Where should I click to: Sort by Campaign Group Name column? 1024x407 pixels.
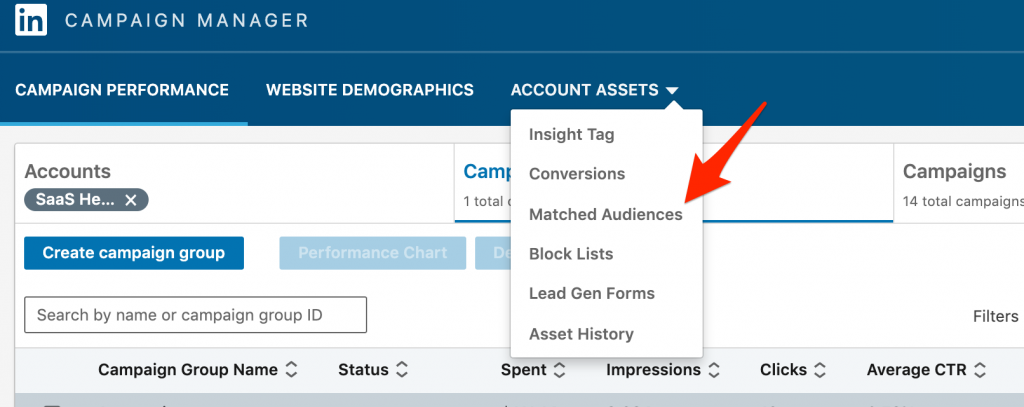pyautogui.click(x=198, y=370)
